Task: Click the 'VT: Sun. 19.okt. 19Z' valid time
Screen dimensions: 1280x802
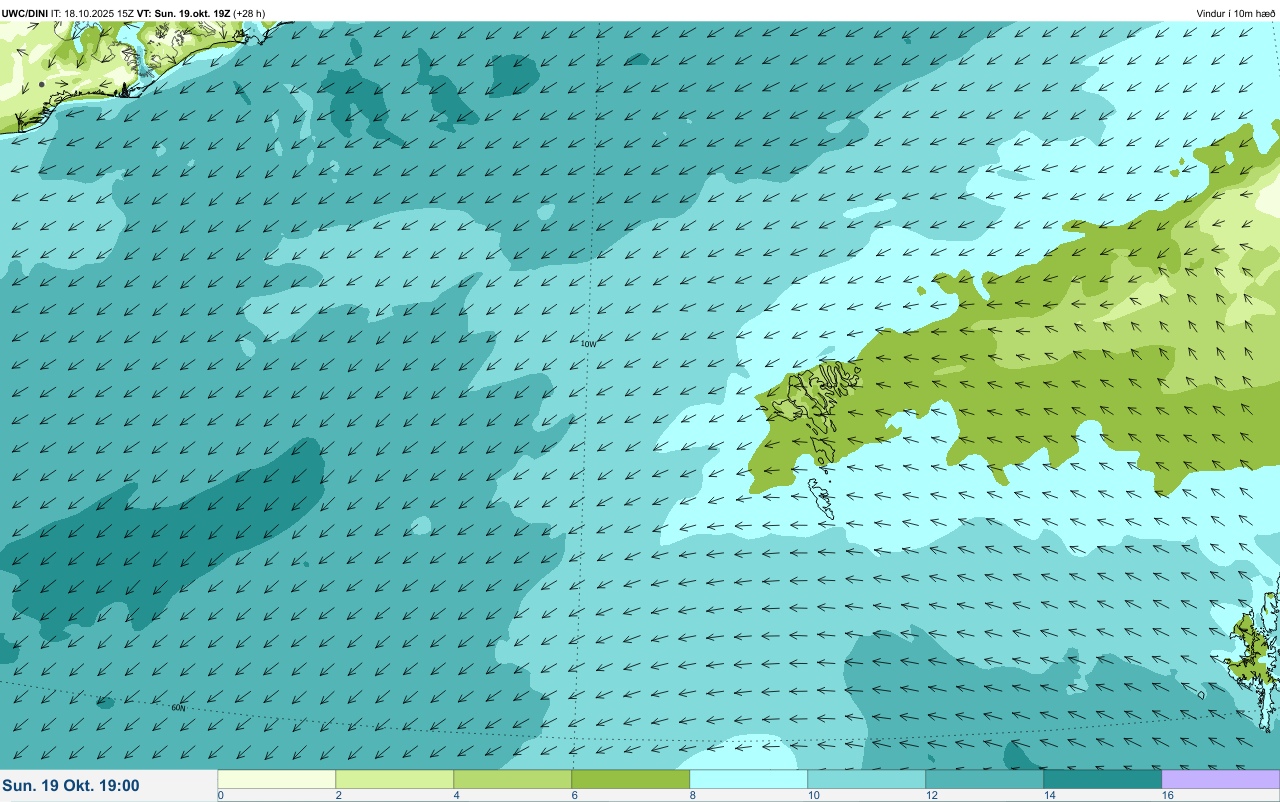Action: pyautogui.click(x=183, y=13)
